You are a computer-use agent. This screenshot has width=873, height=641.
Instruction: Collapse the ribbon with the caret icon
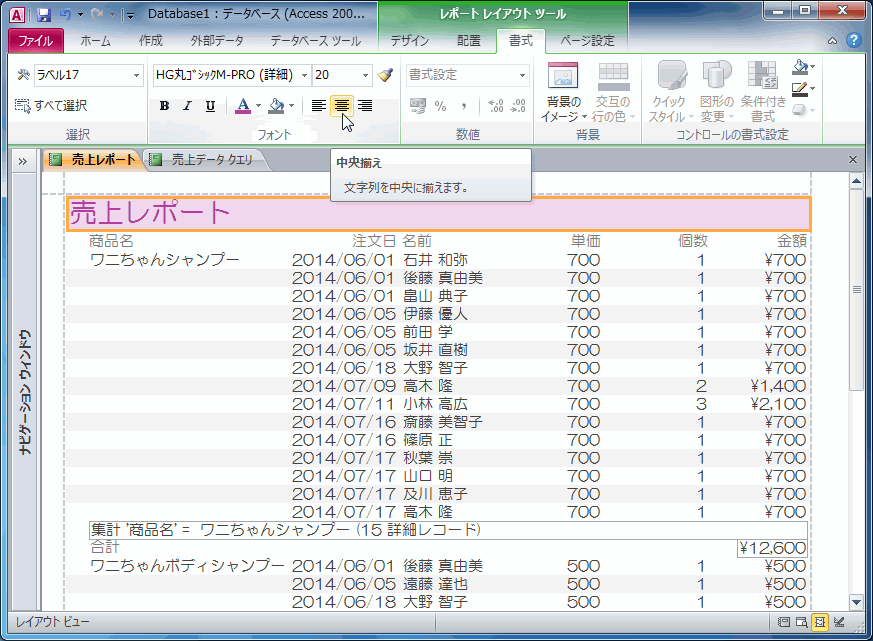coord(832,41)
